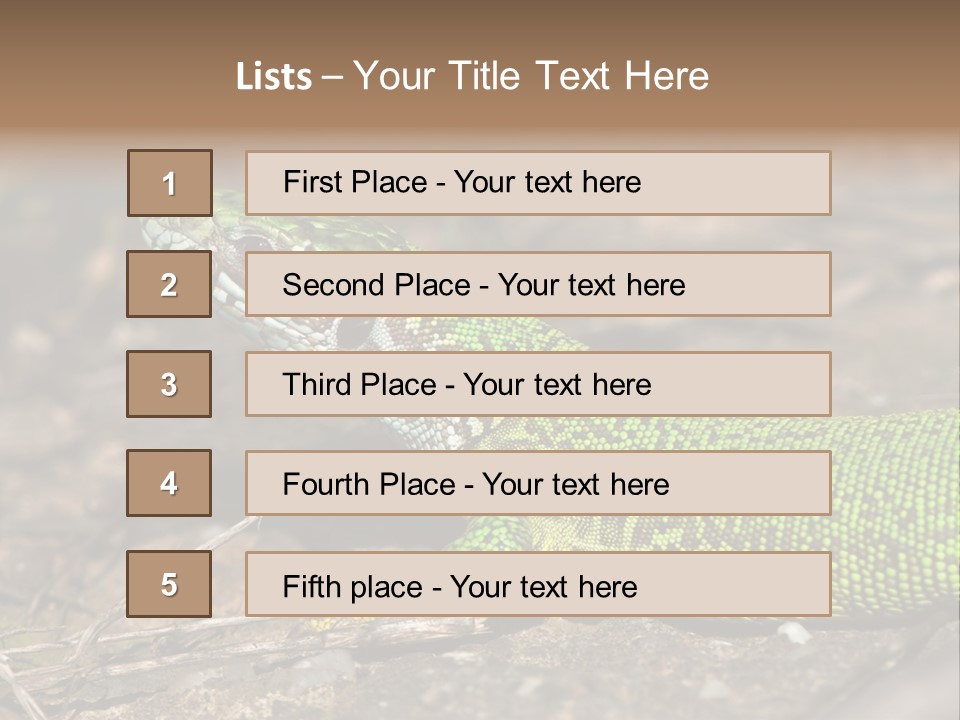Click the bold word Lists in title
Screen dimensions: 960x720
click(274, 77)
